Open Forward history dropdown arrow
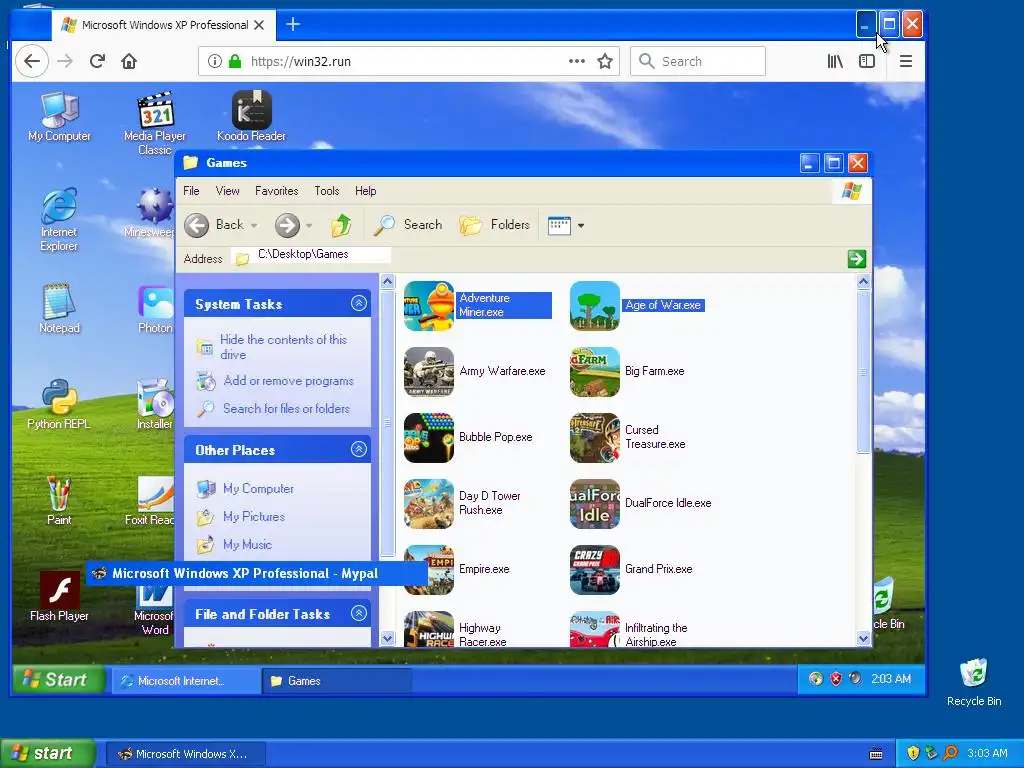 309,225
